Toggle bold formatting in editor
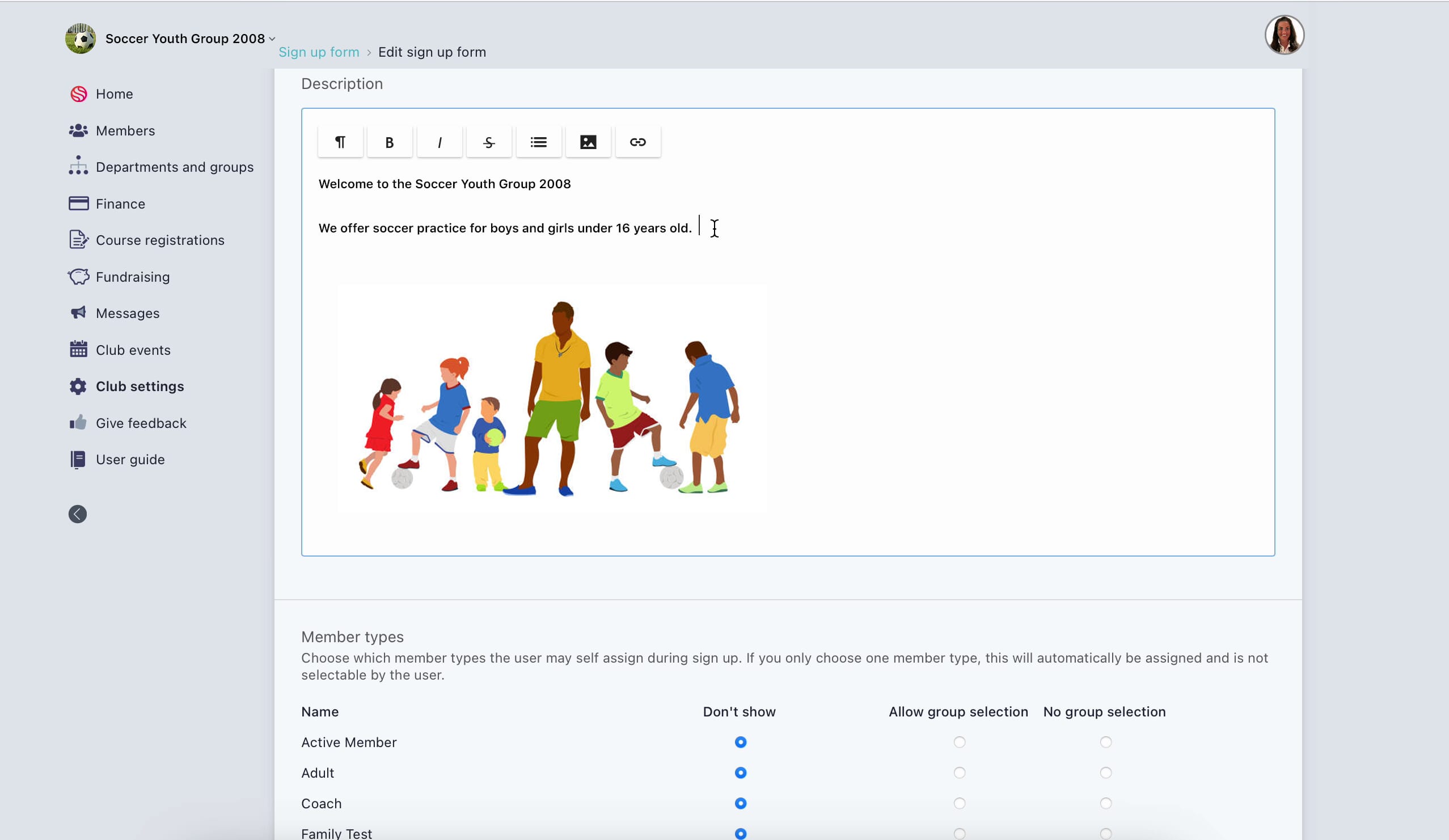 [389, 142]
